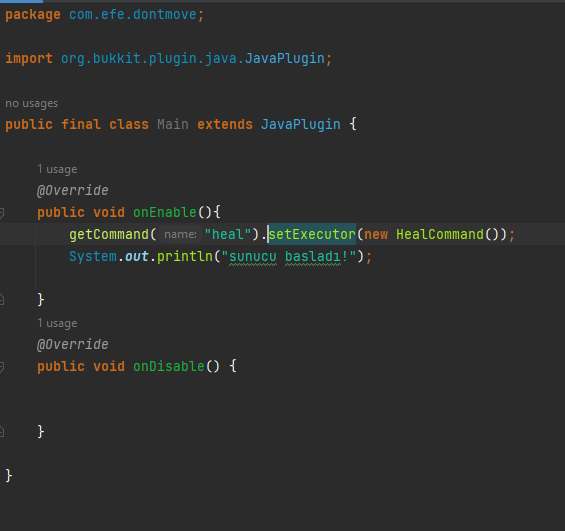Click the @Override annotation above onDisable

pyautogui.click(x=72, y=345)
